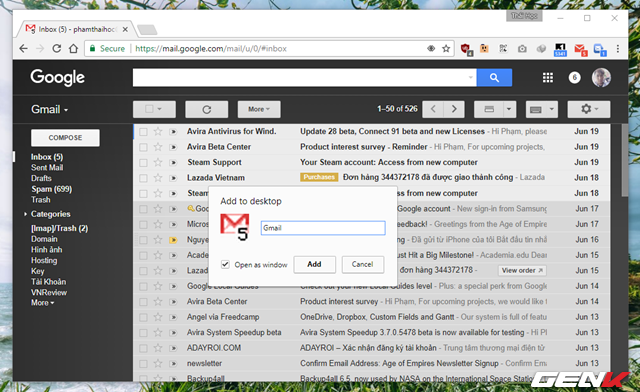Open the Inbox (5) folder

pos(47,157)
